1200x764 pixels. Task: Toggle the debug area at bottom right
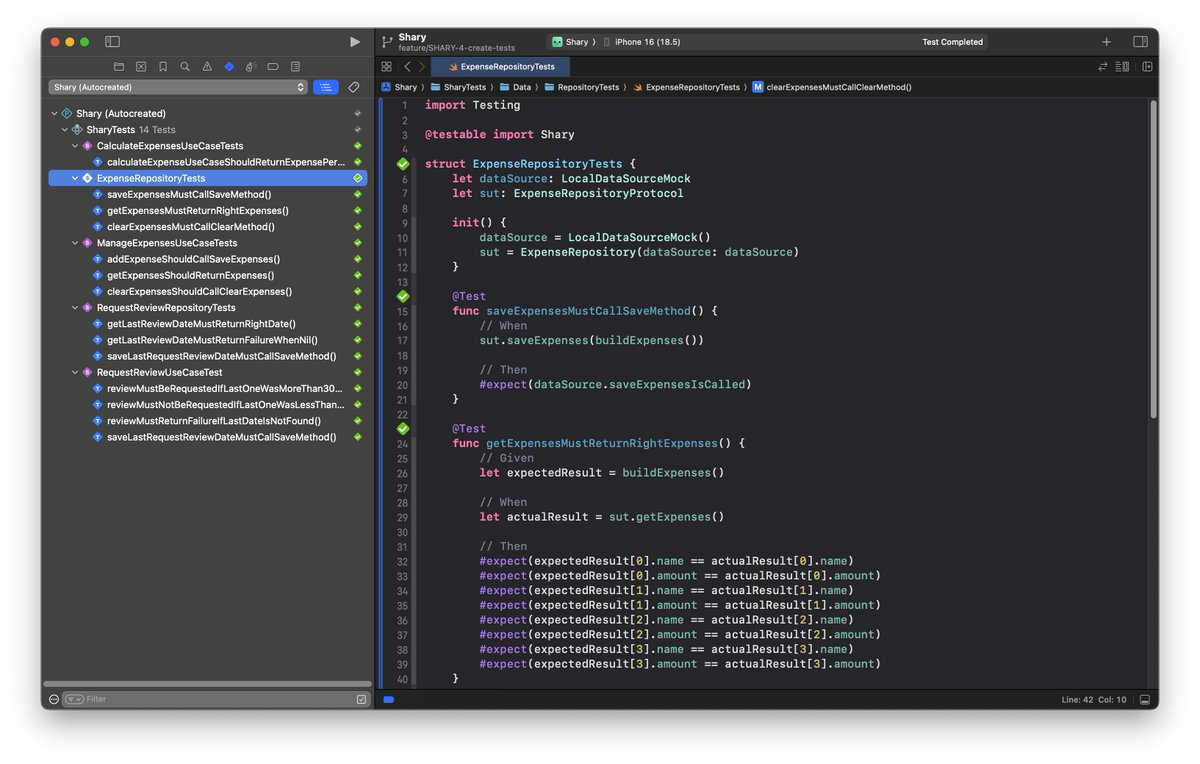1145,700
